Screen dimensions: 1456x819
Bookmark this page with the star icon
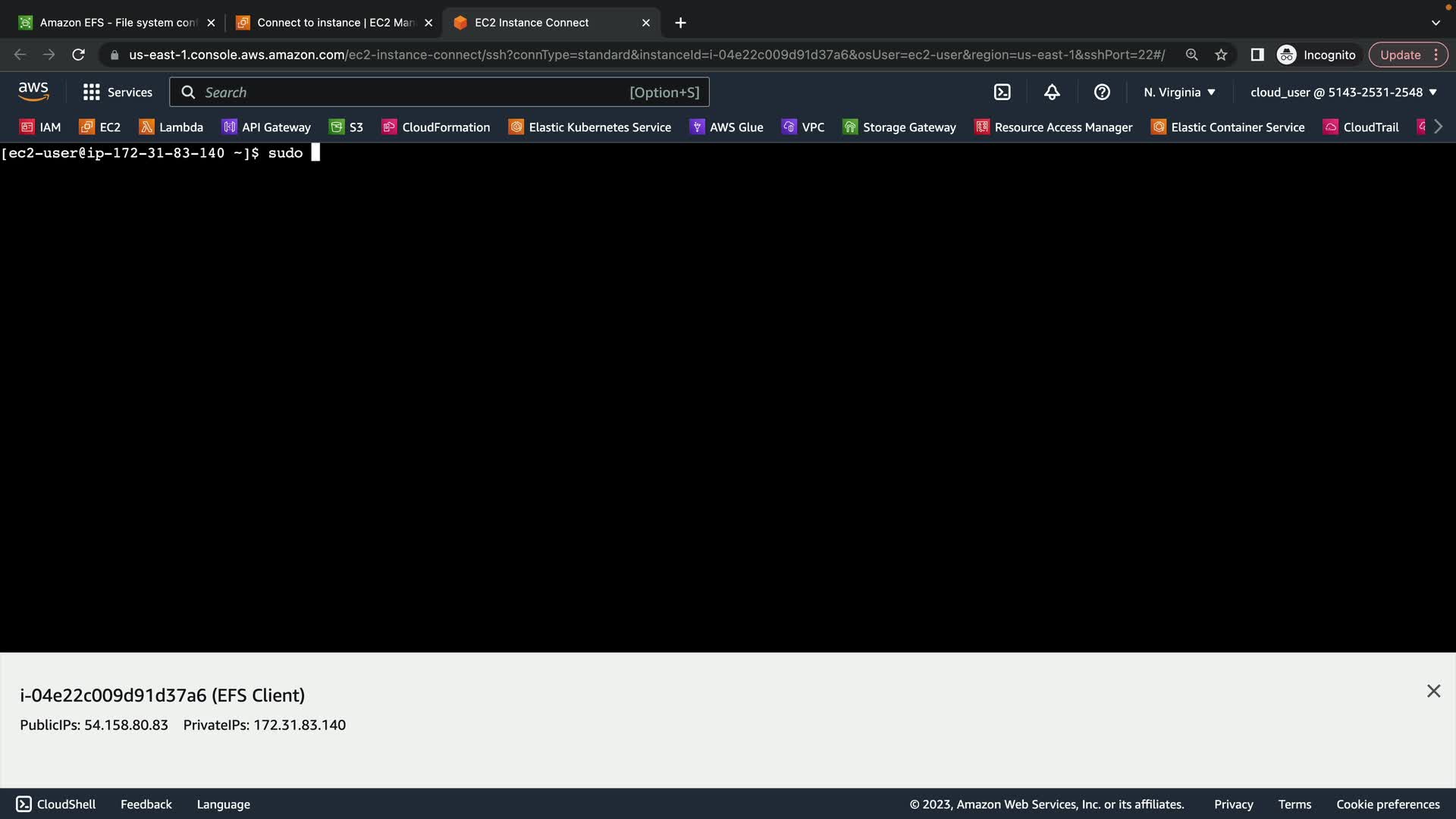point(1221,55)
